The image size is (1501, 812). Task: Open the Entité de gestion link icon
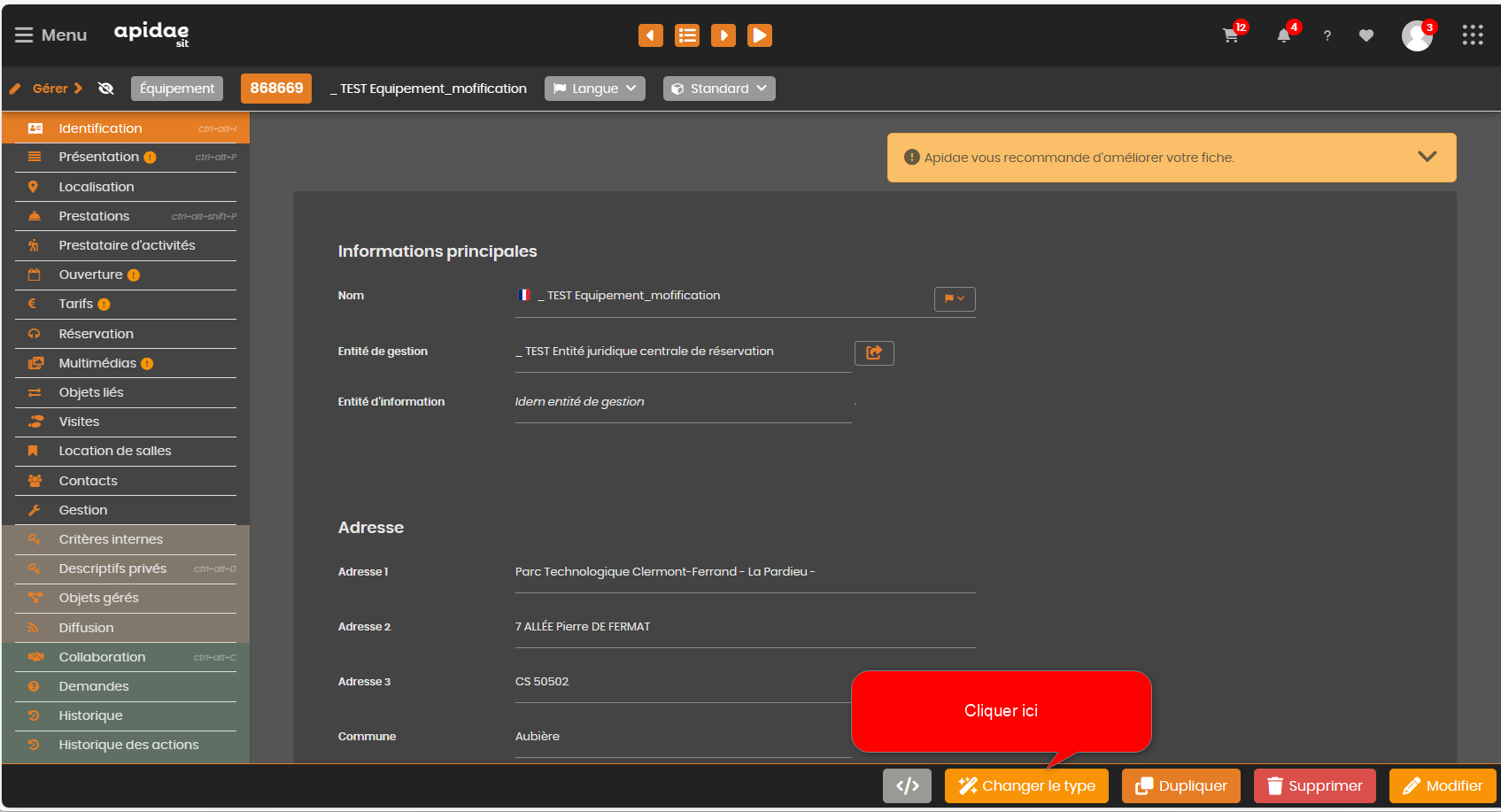[874, 352]
